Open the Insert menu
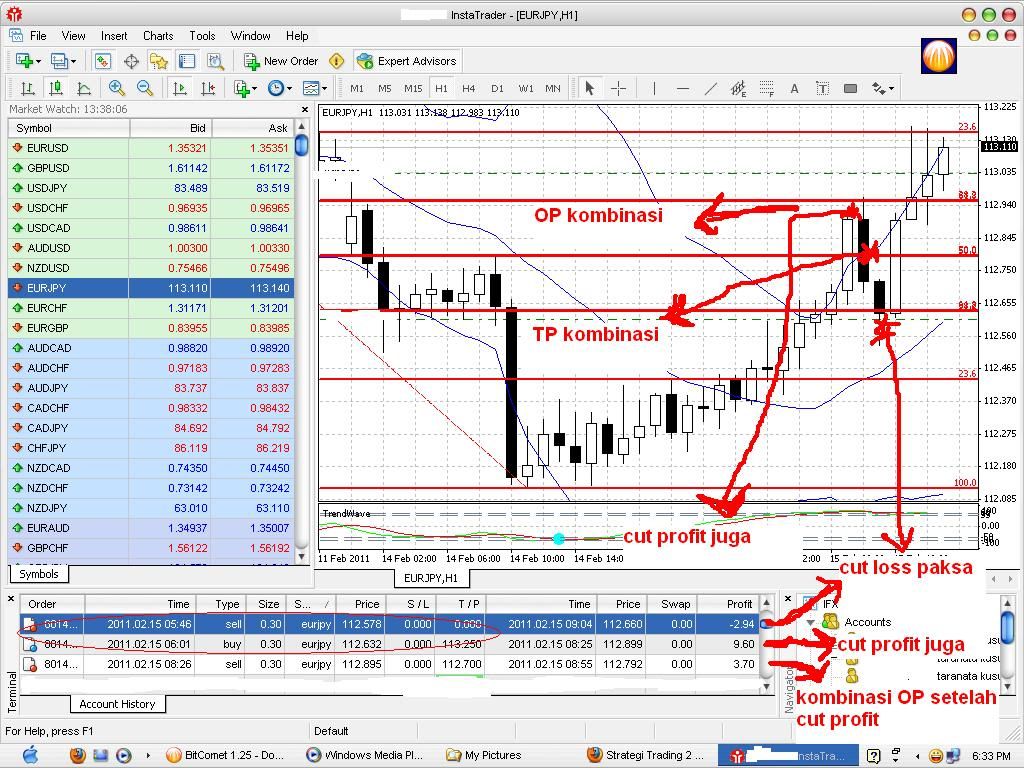 pos(114,36)
